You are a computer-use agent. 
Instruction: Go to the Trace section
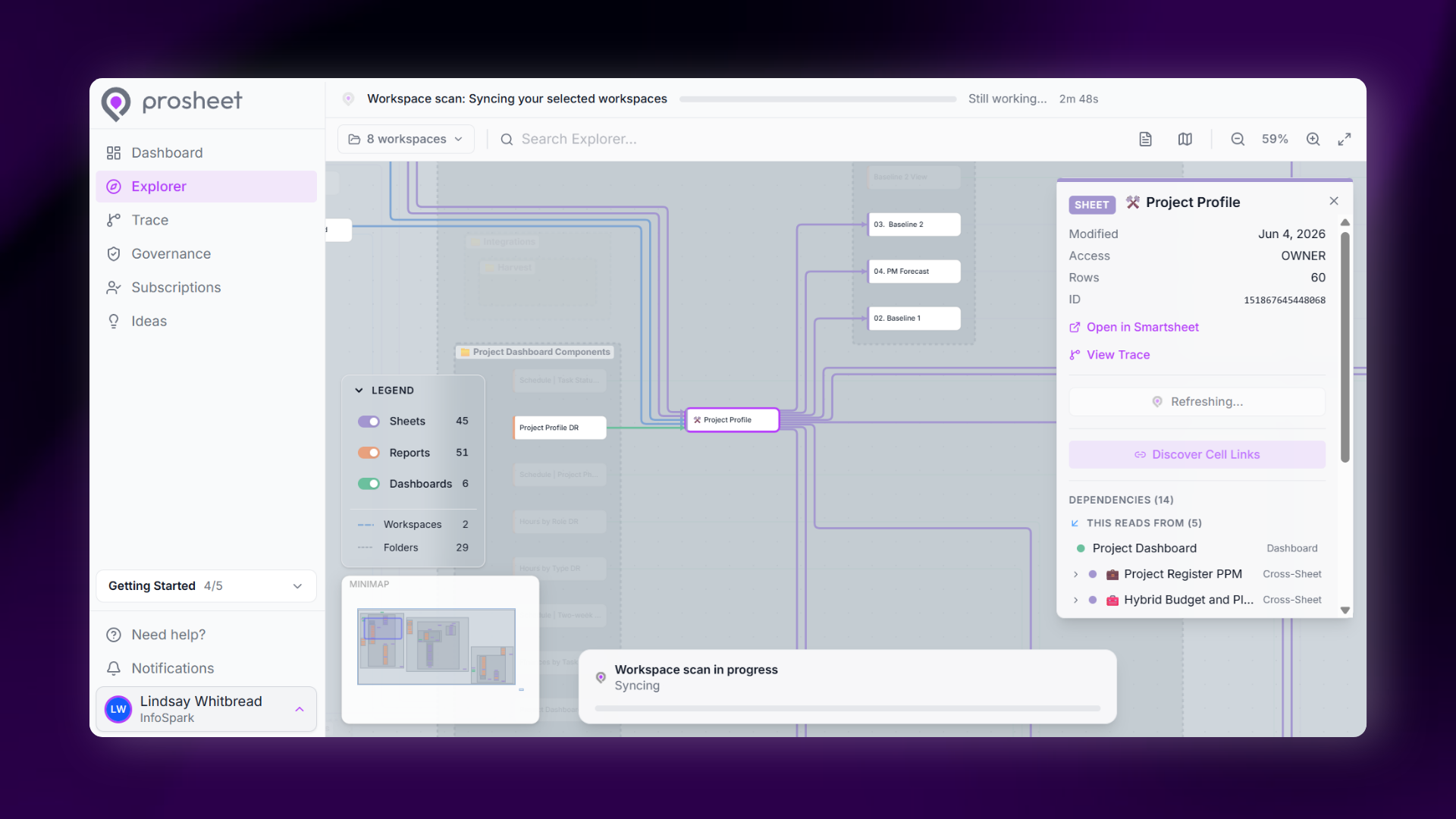pos(206,220)
